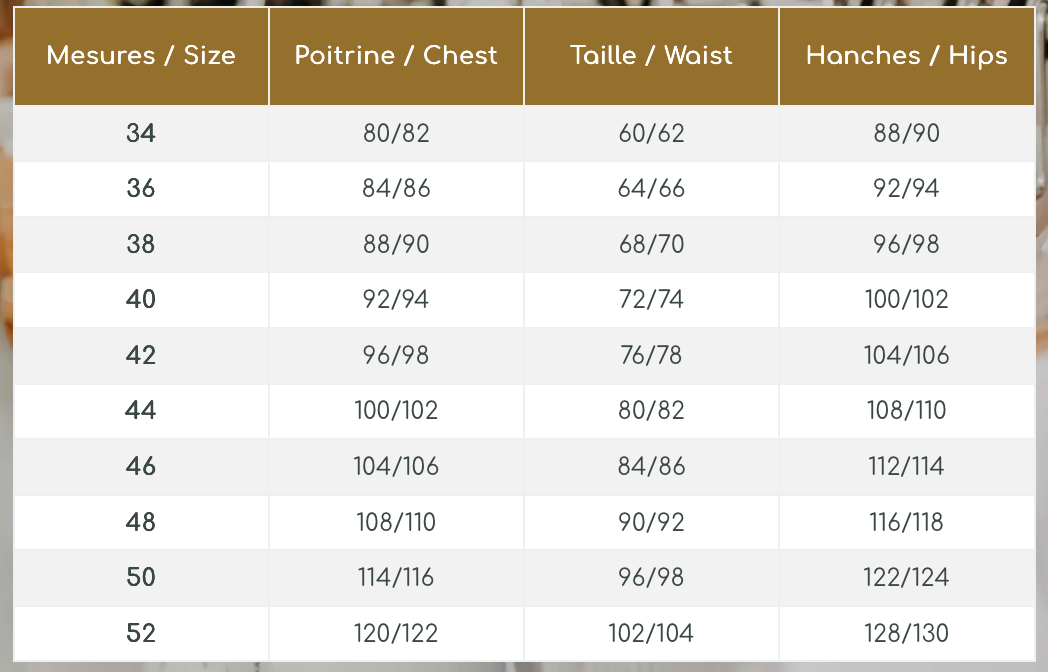Click the size 42 cell
Image resolution: width=1048 pixels, height=672 pixels.
tap(141, 355)
